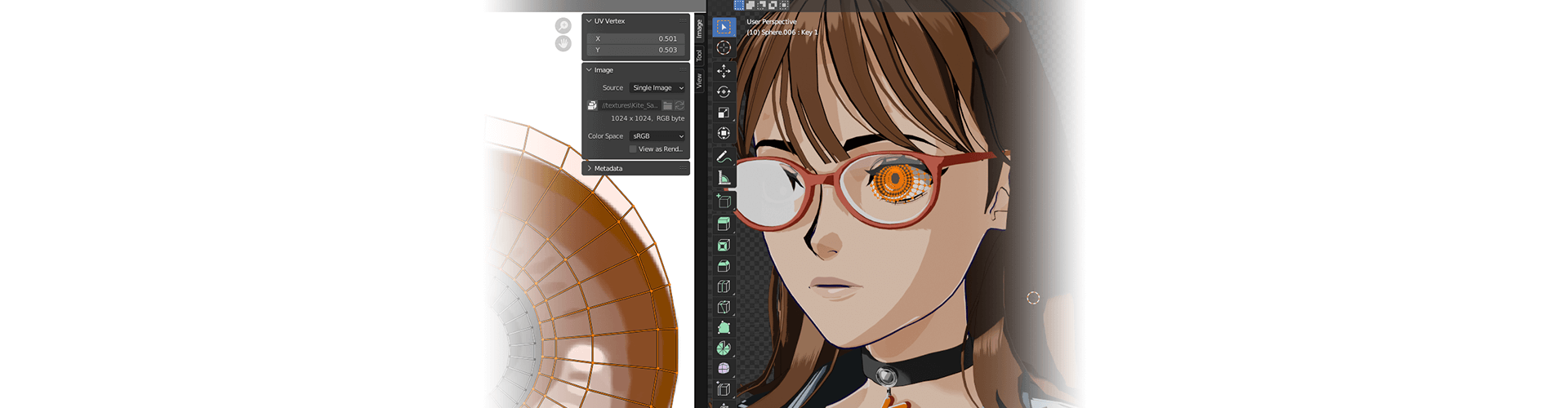Image resolution: width=1568 pixels, height=408 pixels.
Task: Click the UV editor pan hand gizmo
Action: [563, 44]
